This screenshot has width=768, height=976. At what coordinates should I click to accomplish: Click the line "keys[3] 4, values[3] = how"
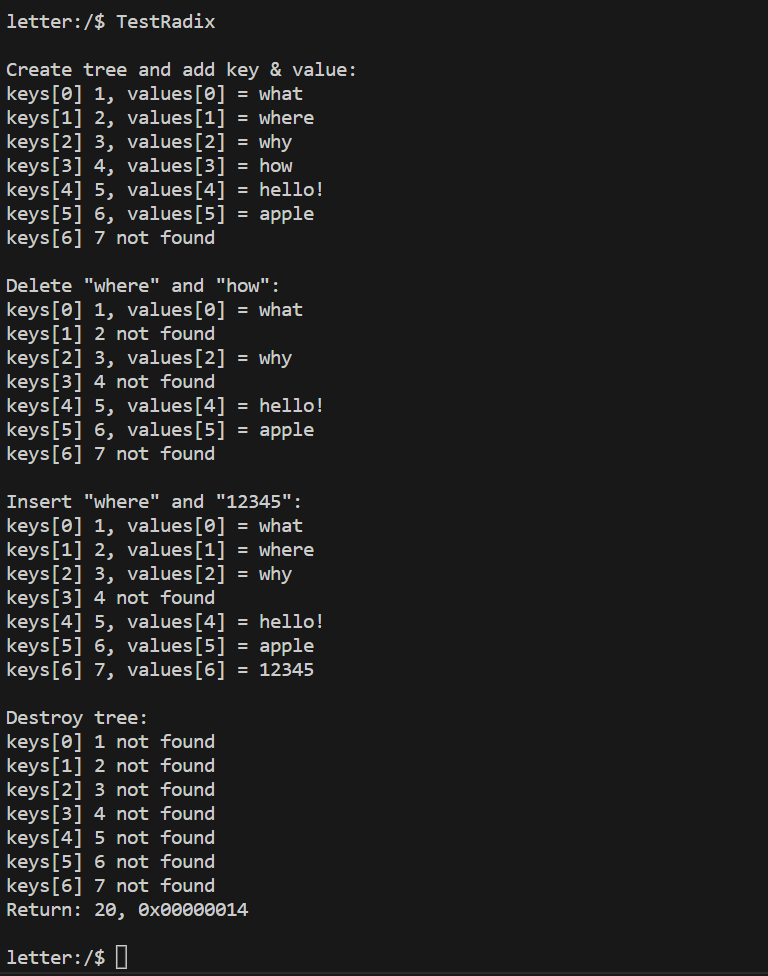149,166
